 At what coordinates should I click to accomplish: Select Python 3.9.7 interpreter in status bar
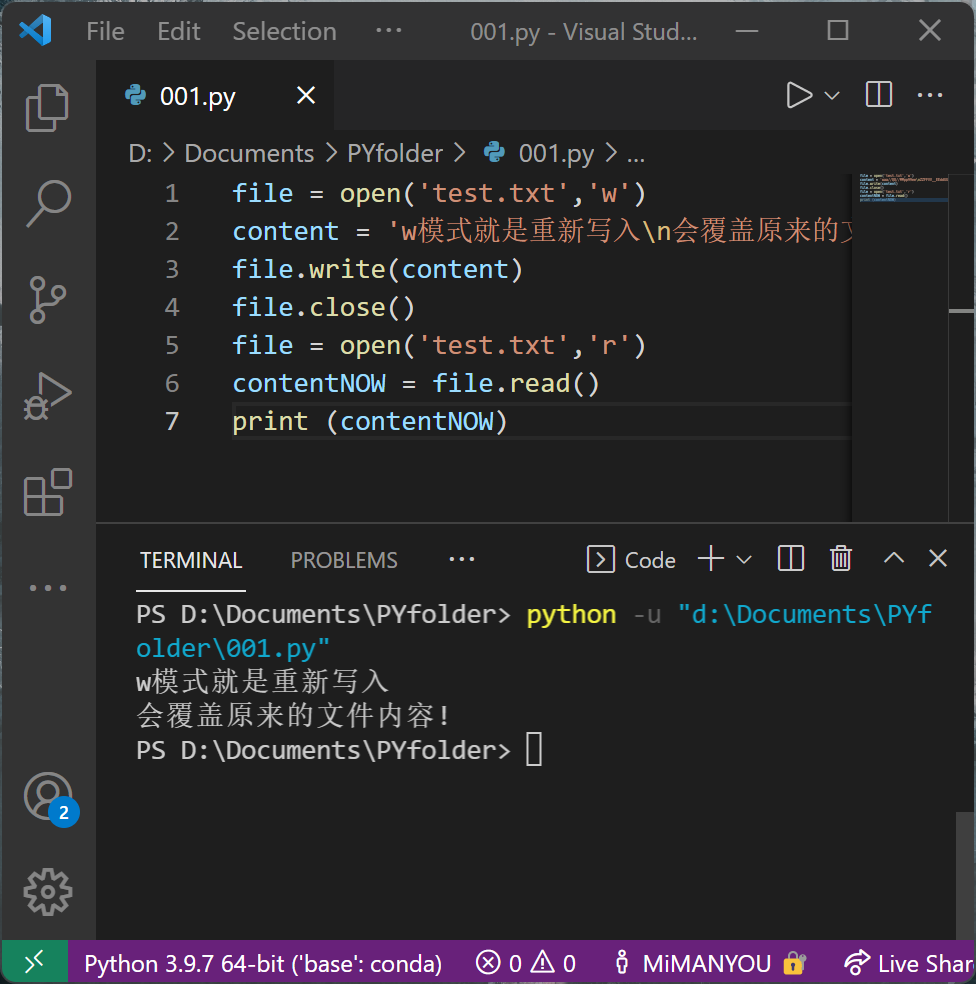(x=263, y=963)
